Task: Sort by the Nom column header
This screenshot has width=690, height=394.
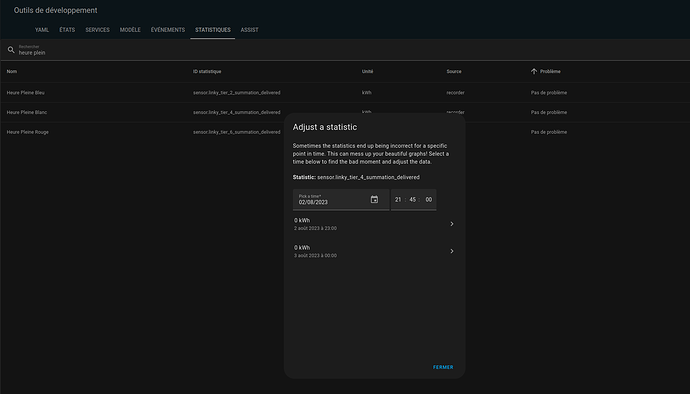Action: tap(12, 71)
